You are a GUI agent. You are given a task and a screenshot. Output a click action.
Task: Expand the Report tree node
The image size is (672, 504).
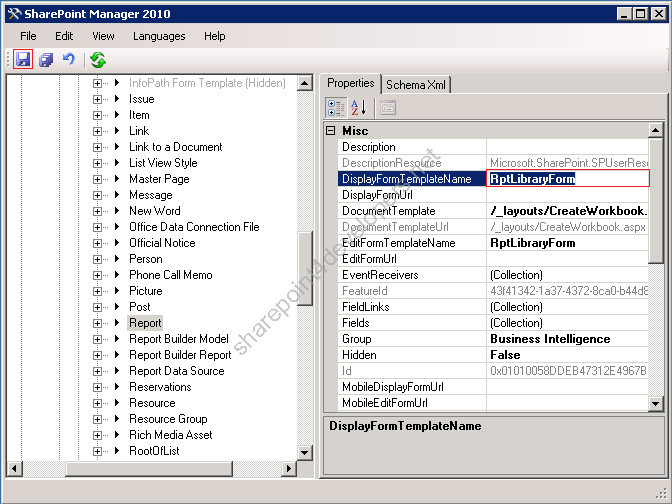tap(97, 323)
